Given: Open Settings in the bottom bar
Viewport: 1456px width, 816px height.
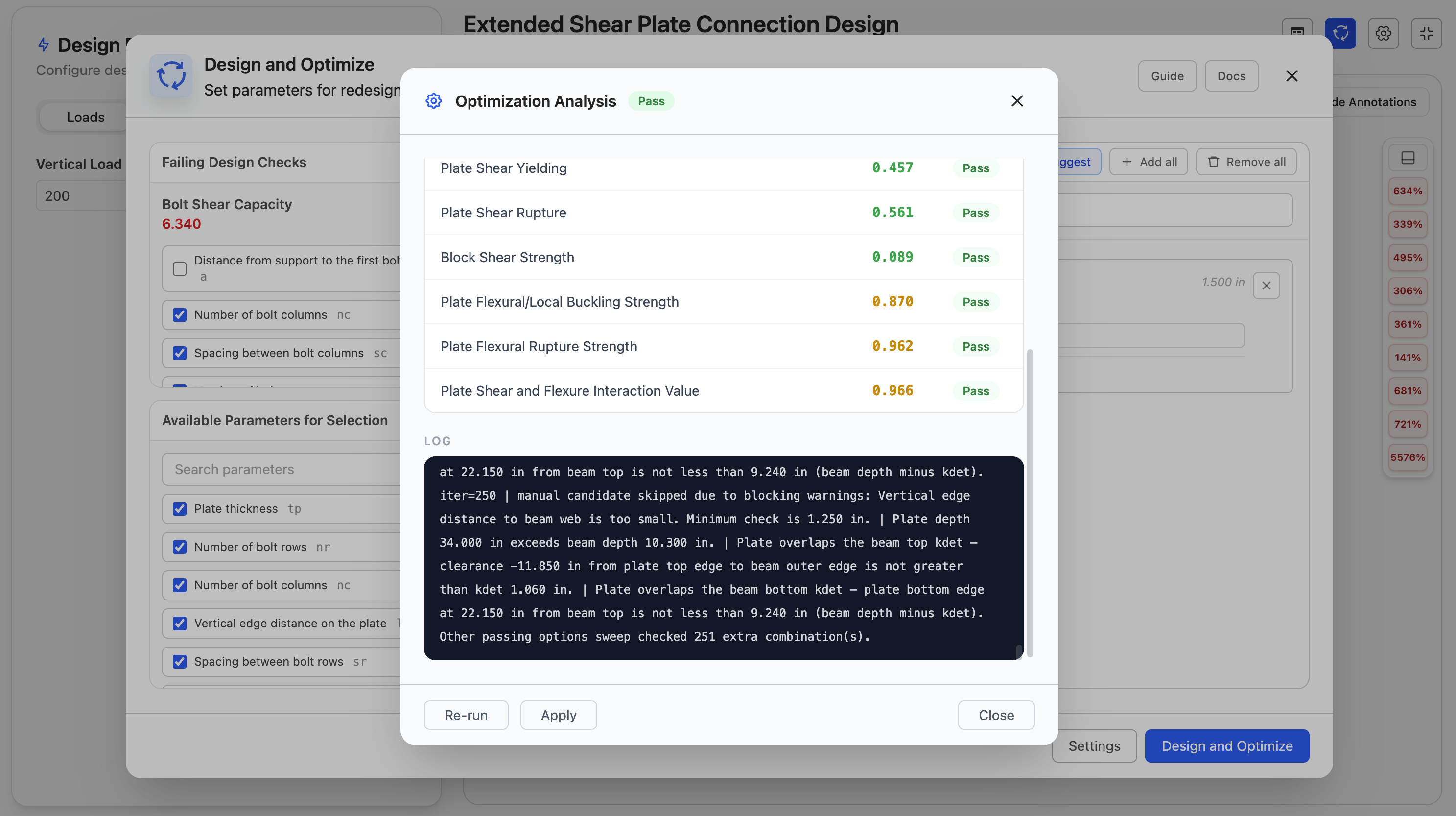Looking at the screenshot, I should [1094, 746].
